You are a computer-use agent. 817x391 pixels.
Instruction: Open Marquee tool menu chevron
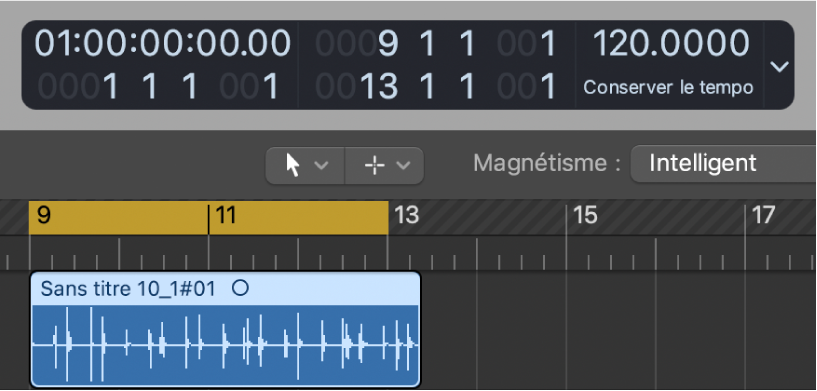[x=403, y=166]
